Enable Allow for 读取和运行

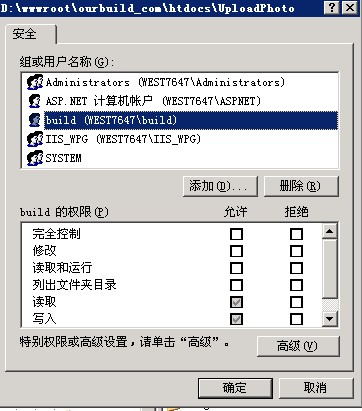(x=236, y=268)
